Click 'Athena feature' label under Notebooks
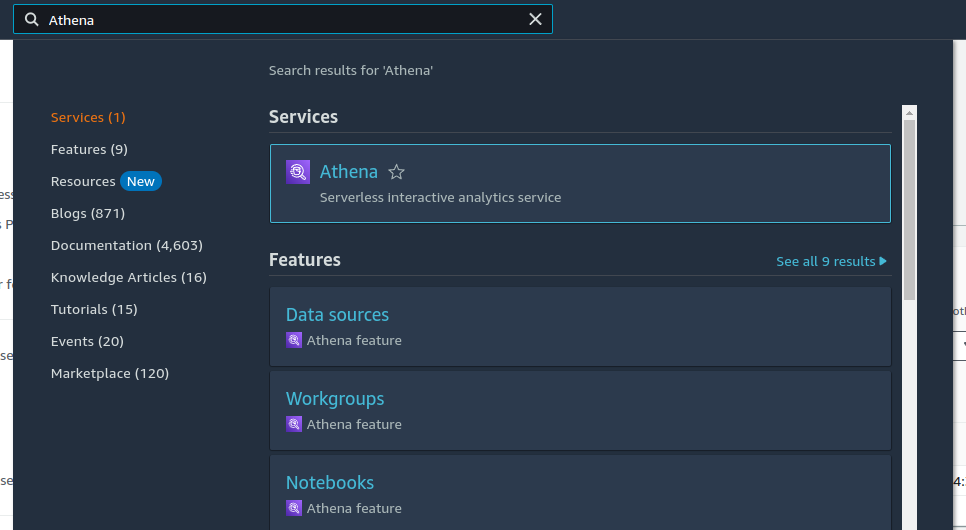This screenshot has width=966, height=530. coord(354,508)
